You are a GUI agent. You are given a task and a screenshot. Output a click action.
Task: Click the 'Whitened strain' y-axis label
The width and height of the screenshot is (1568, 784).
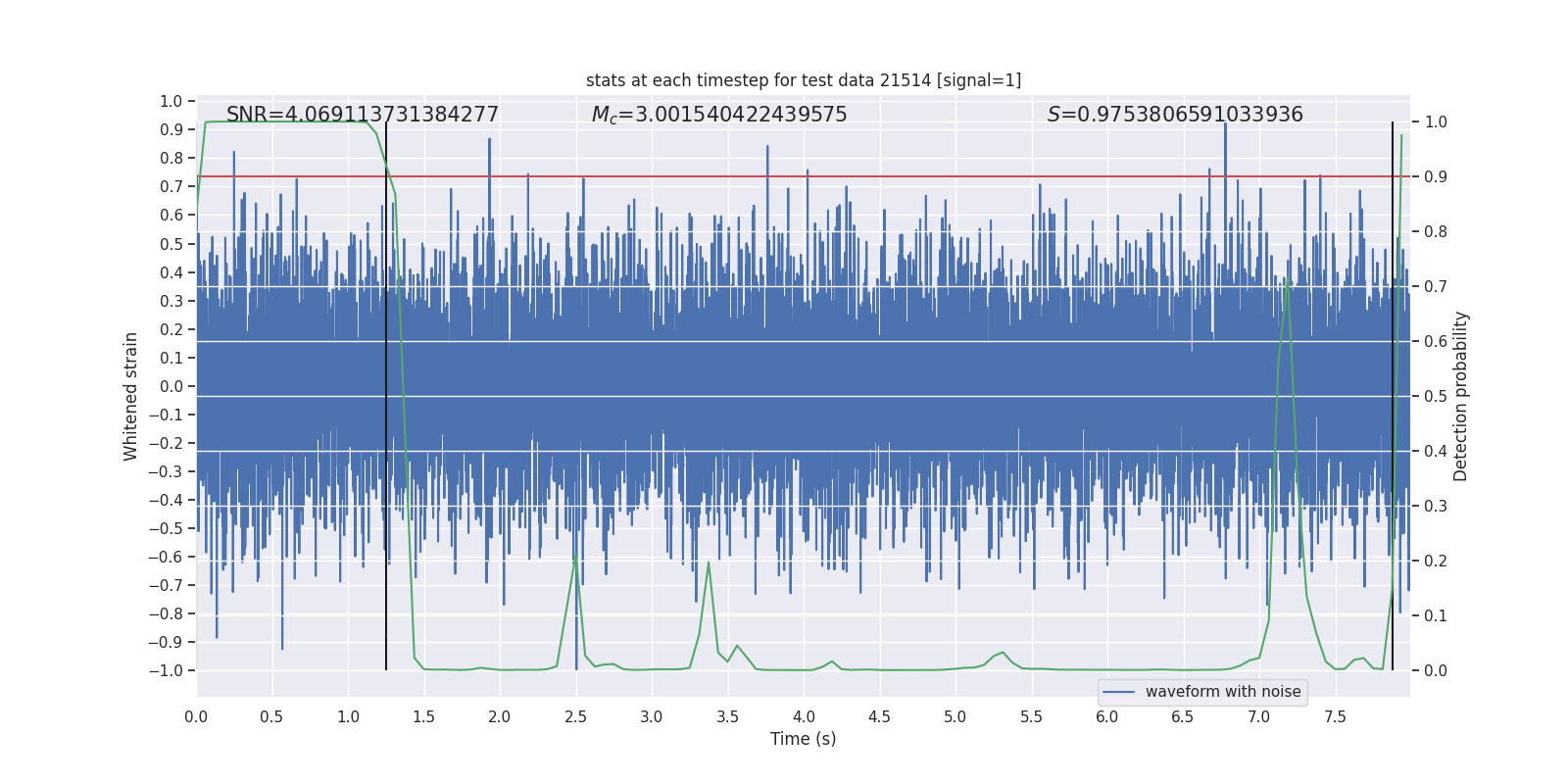click(x=130, y=396)
